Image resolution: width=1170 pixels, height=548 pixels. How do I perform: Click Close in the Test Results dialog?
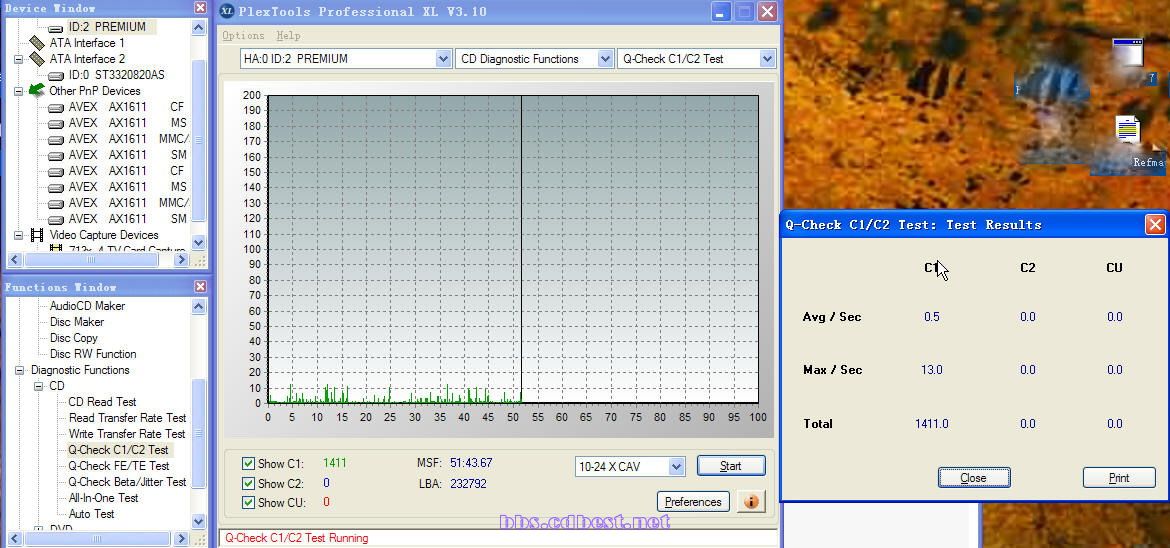click(974, 478)
